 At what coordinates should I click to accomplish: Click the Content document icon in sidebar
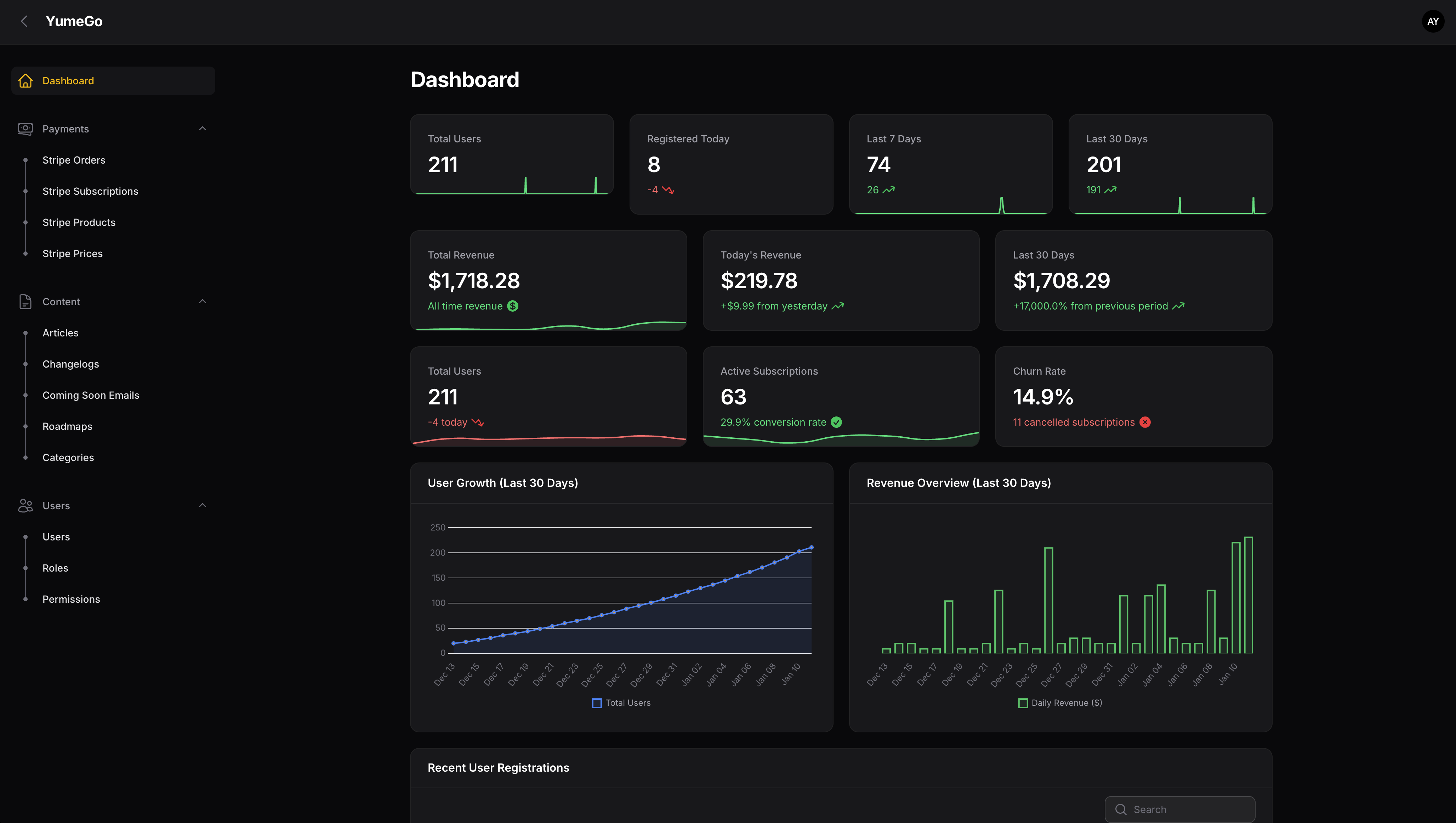click(25, 302)
